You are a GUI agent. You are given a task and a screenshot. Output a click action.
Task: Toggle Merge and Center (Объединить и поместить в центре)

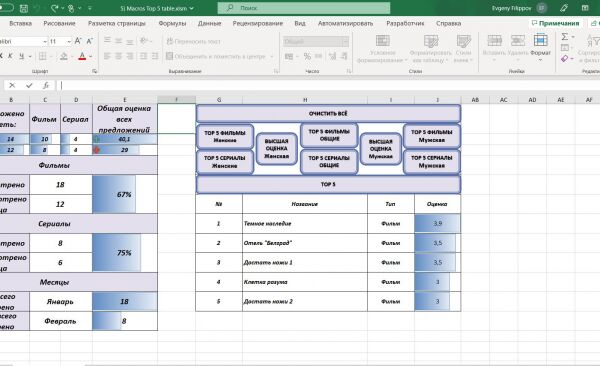click(216, 56)
